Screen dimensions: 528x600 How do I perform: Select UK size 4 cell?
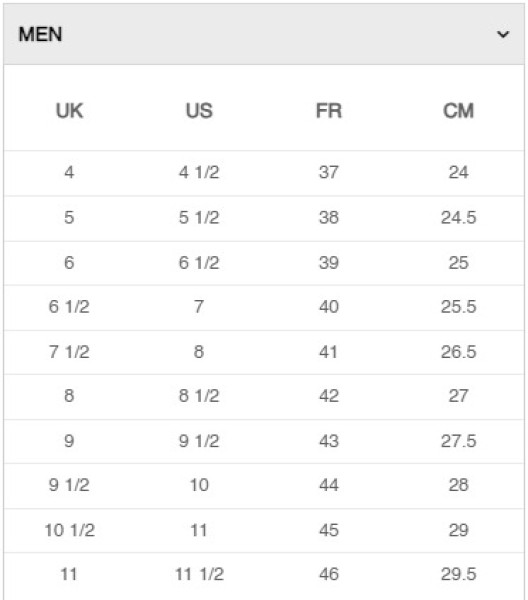(69, 172)
